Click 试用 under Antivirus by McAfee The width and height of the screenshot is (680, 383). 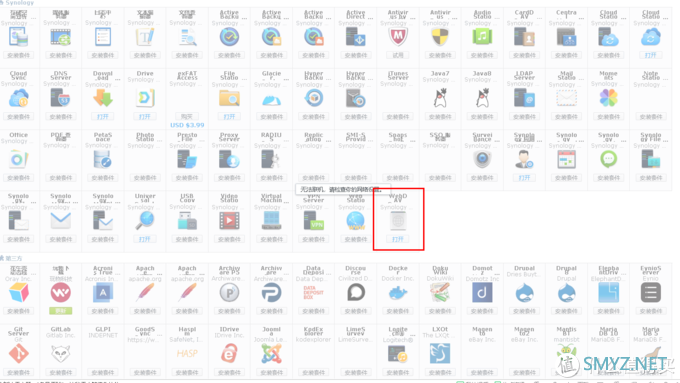click(x=398, y=55)
